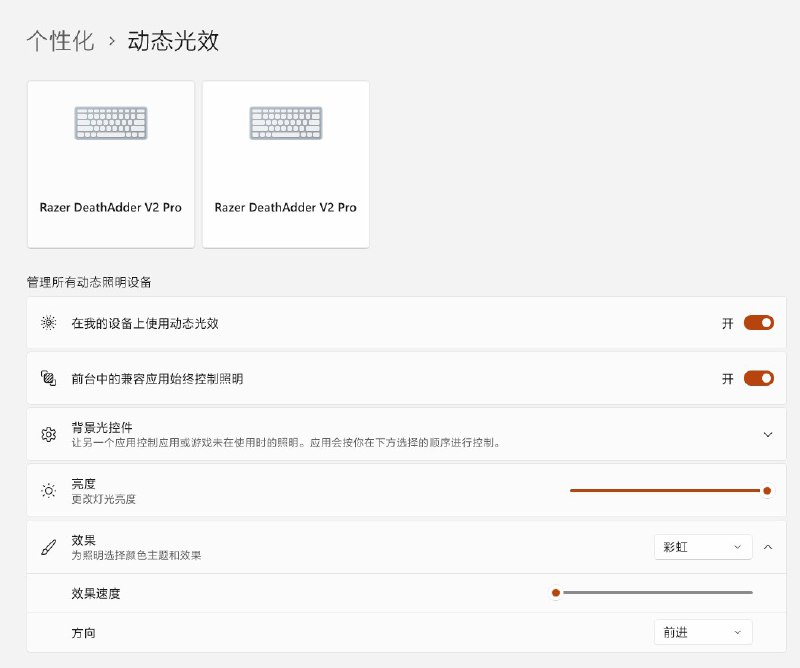800x668 pixels.
Task: Click the overlapping apps icon beside 前台中的兼容应用始终控制照明
Action: click(x=48, y=378)
